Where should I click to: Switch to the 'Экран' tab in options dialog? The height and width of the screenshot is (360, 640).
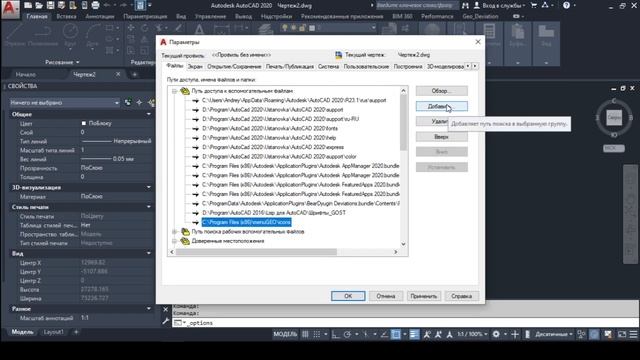195,66
